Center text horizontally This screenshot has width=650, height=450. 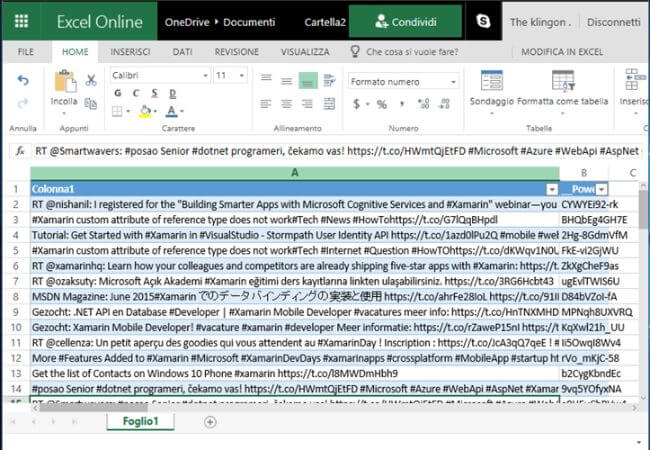click(x=286, y=104)
